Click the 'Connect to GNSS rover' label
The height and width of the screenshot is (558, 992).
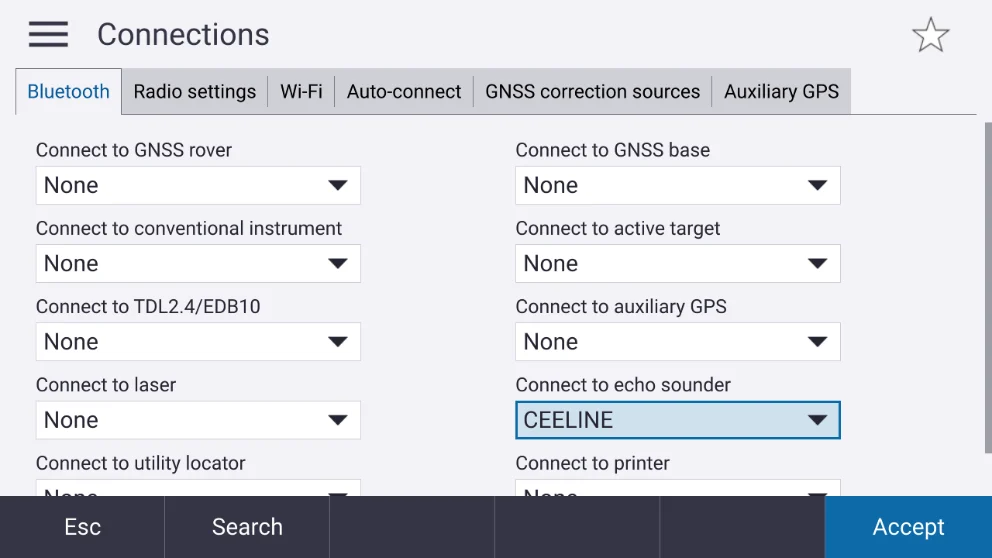pos(133,150)
